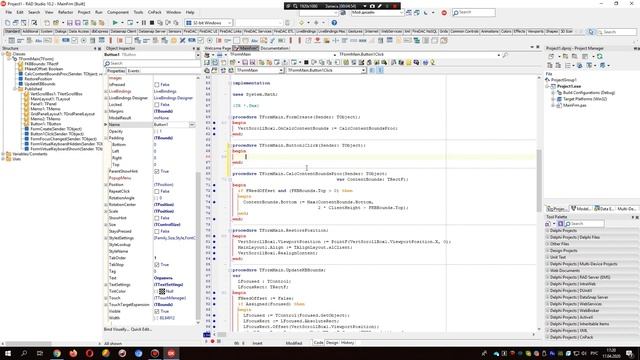This screenshot has height=360, width=640.
Task: Uncheck the Visible True checkbox
Action: click(157, 311)
